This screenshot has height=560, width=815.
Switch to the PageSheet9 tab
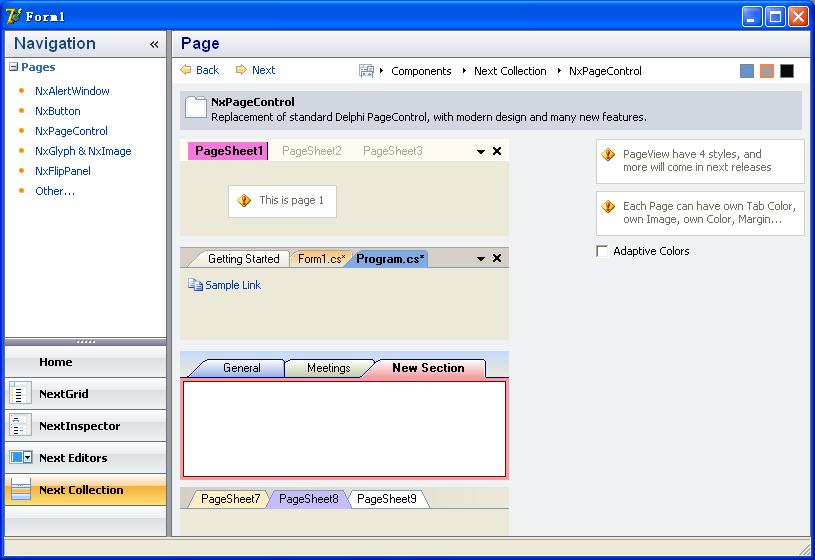387,499
